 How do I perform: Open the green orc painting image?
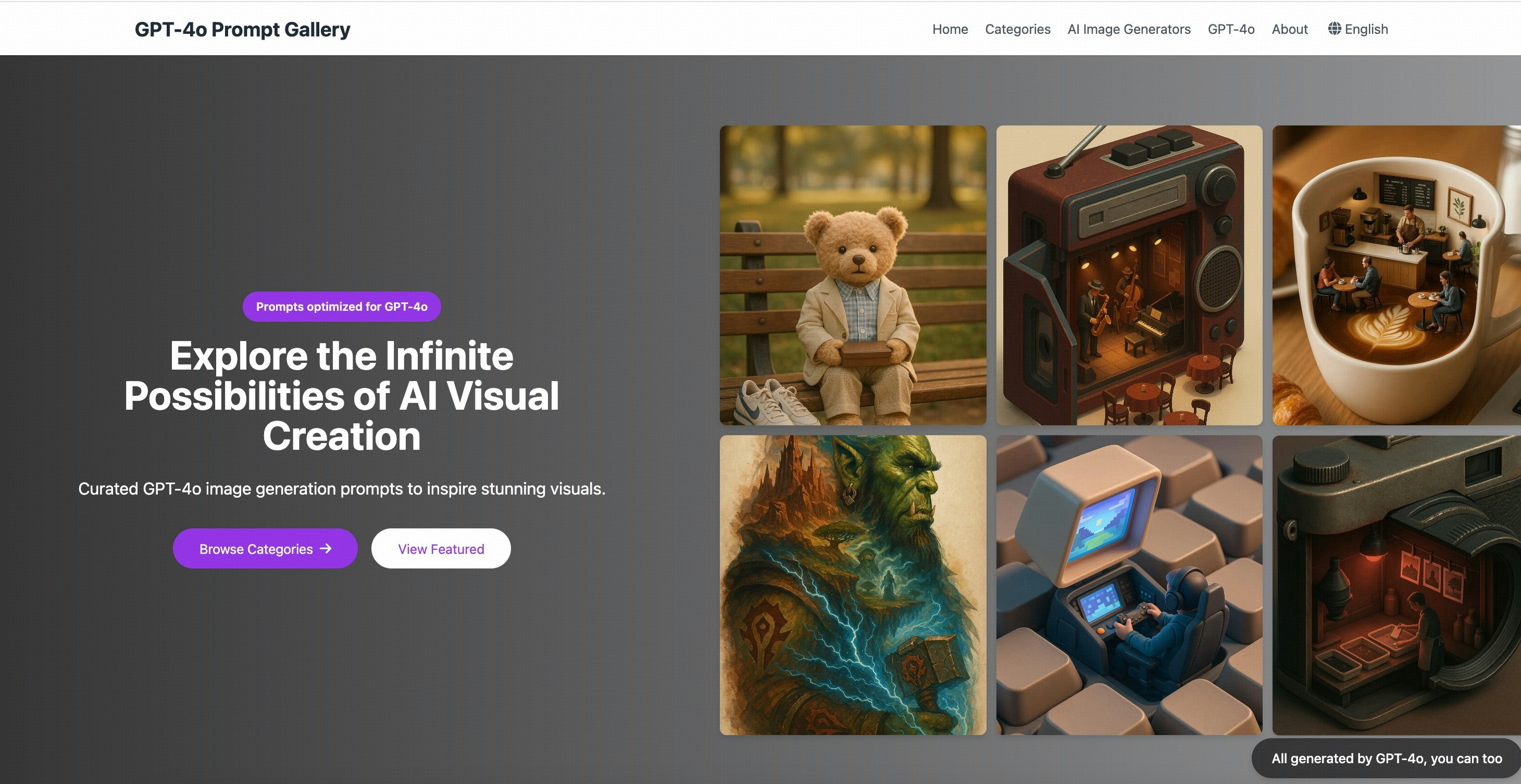click(x=852, y=585)
